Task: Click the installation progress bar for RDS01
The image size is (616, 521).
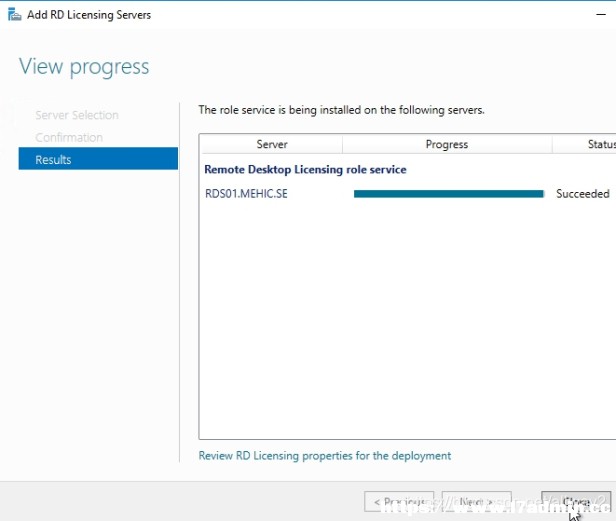Action: 449,194
